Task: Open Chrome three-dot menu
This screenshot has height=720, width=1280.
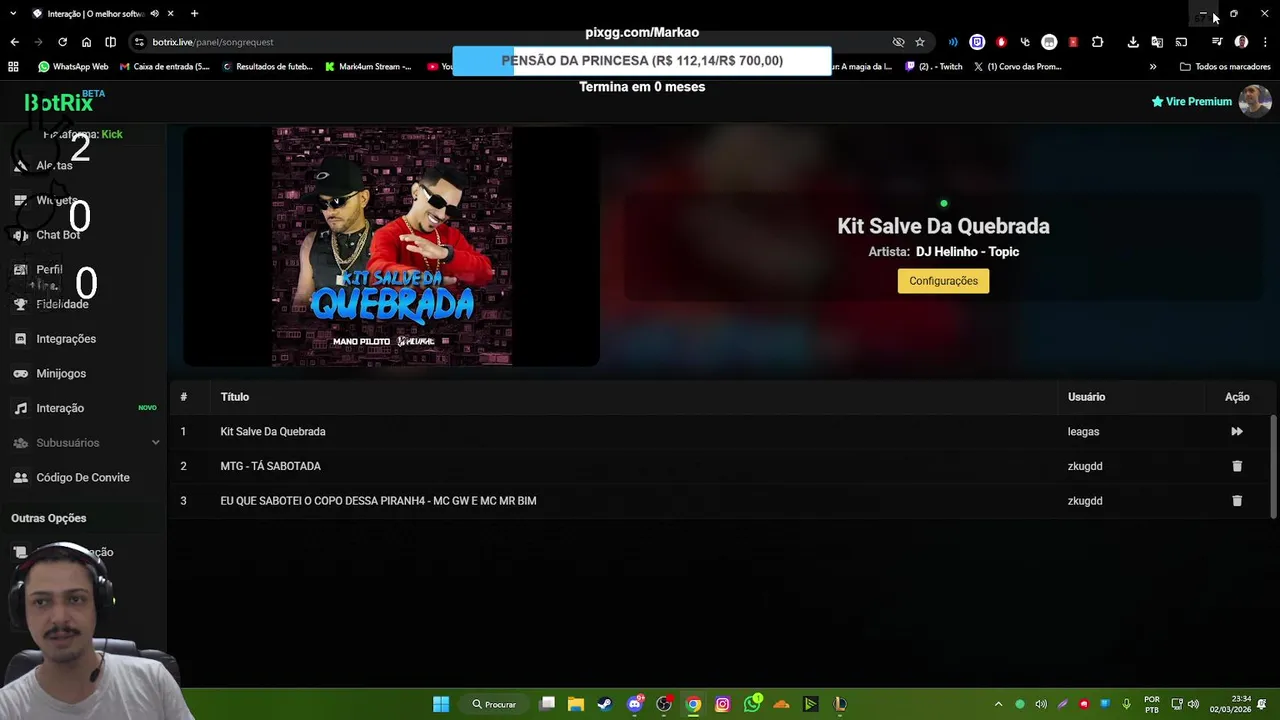Action: click(x=1265, y=42)
